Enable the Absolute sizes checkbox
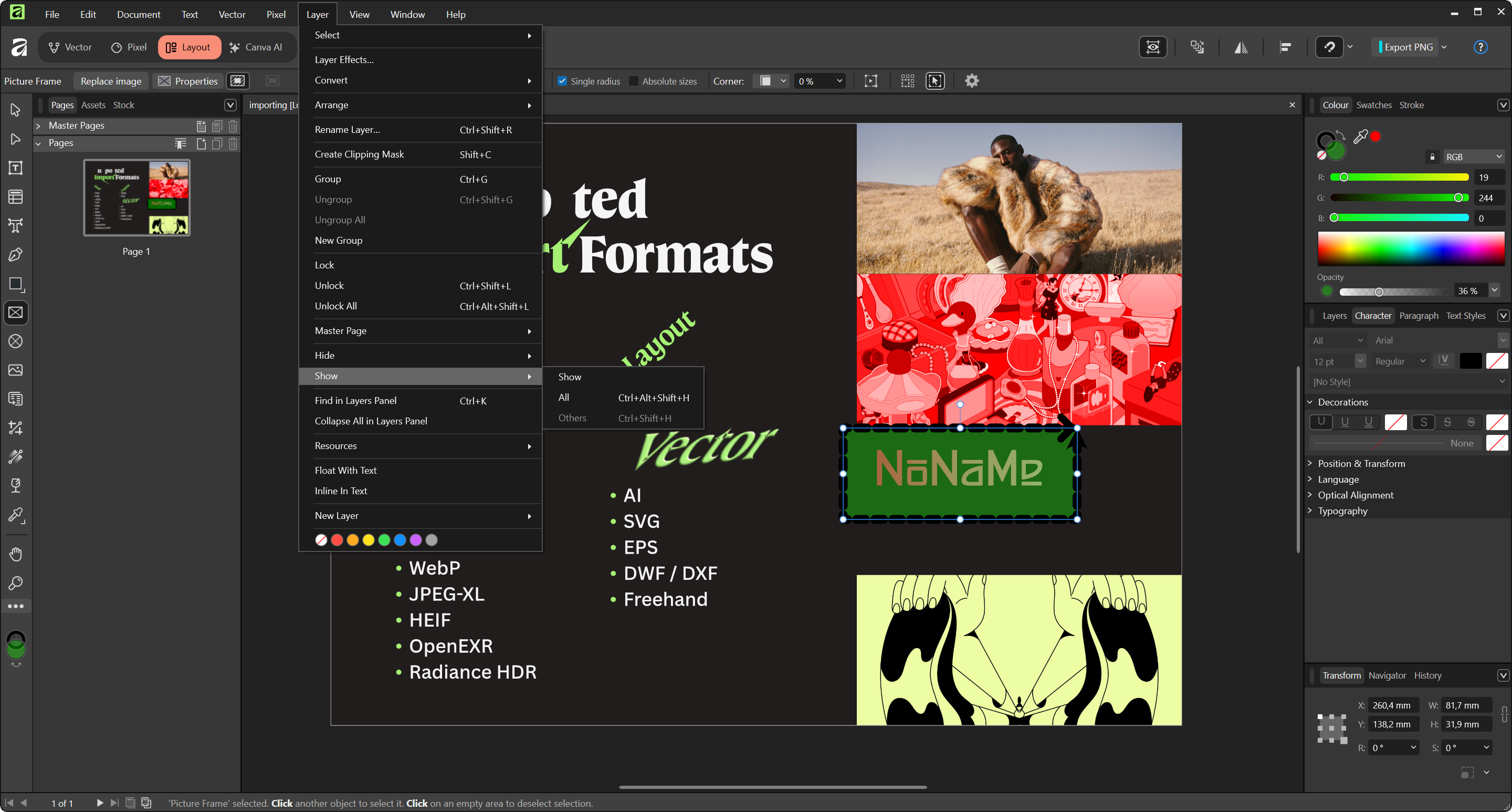The width and height of the screenshot is (1512, 812). [633, 81]
